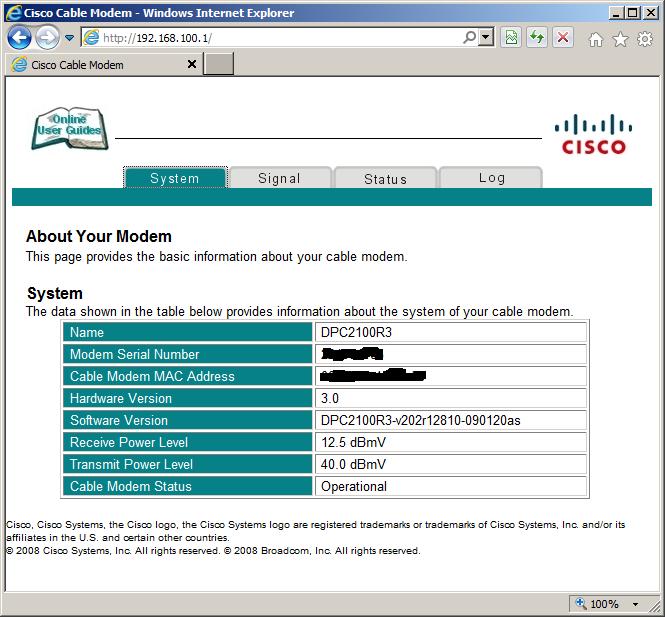Click the Cable Modem MAC Address label
The height and width of the screenshot is (617, 665).
click(x=152, y=376)
